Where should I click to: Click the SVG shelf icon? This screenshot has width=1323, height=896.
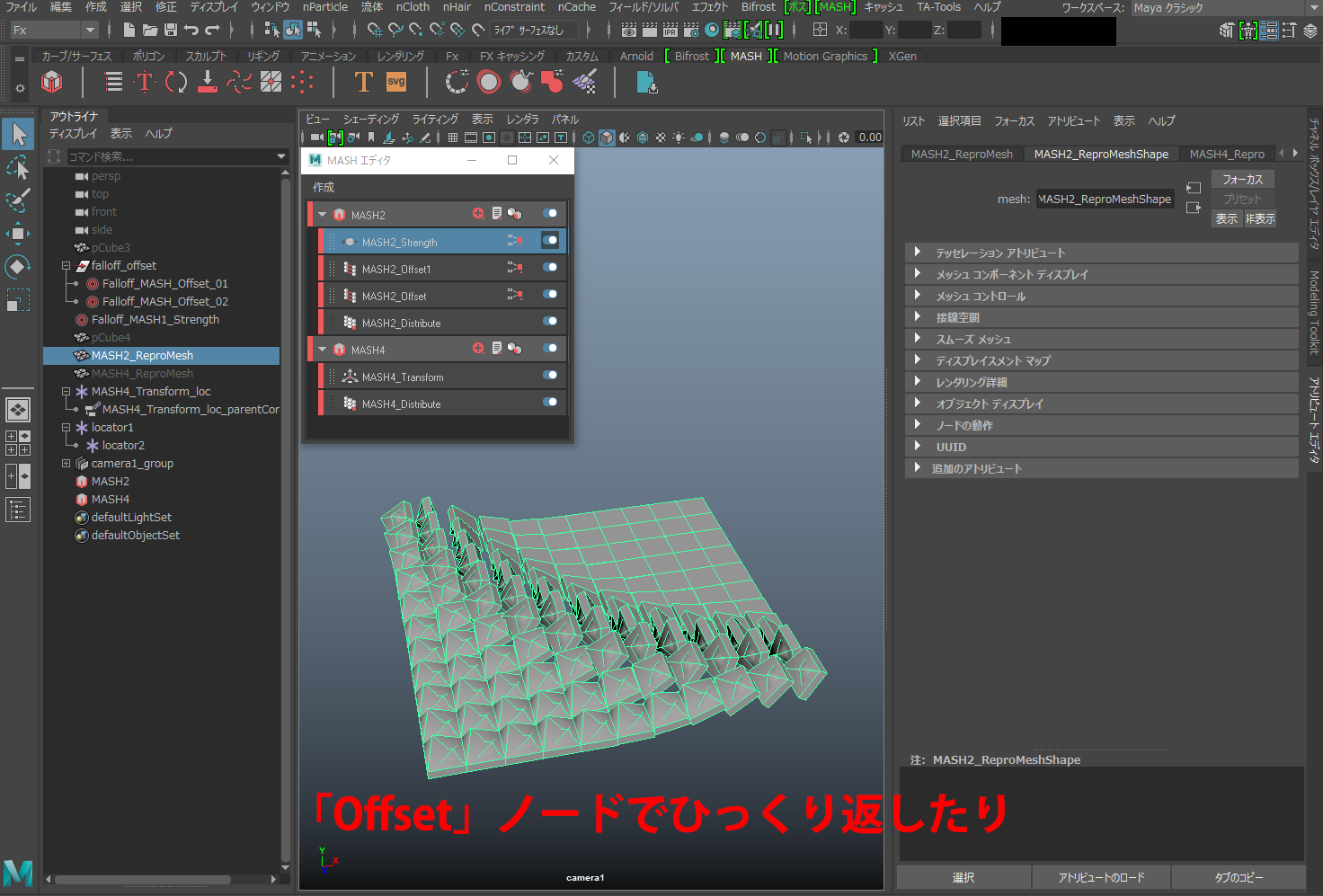(x=396, y=83)
